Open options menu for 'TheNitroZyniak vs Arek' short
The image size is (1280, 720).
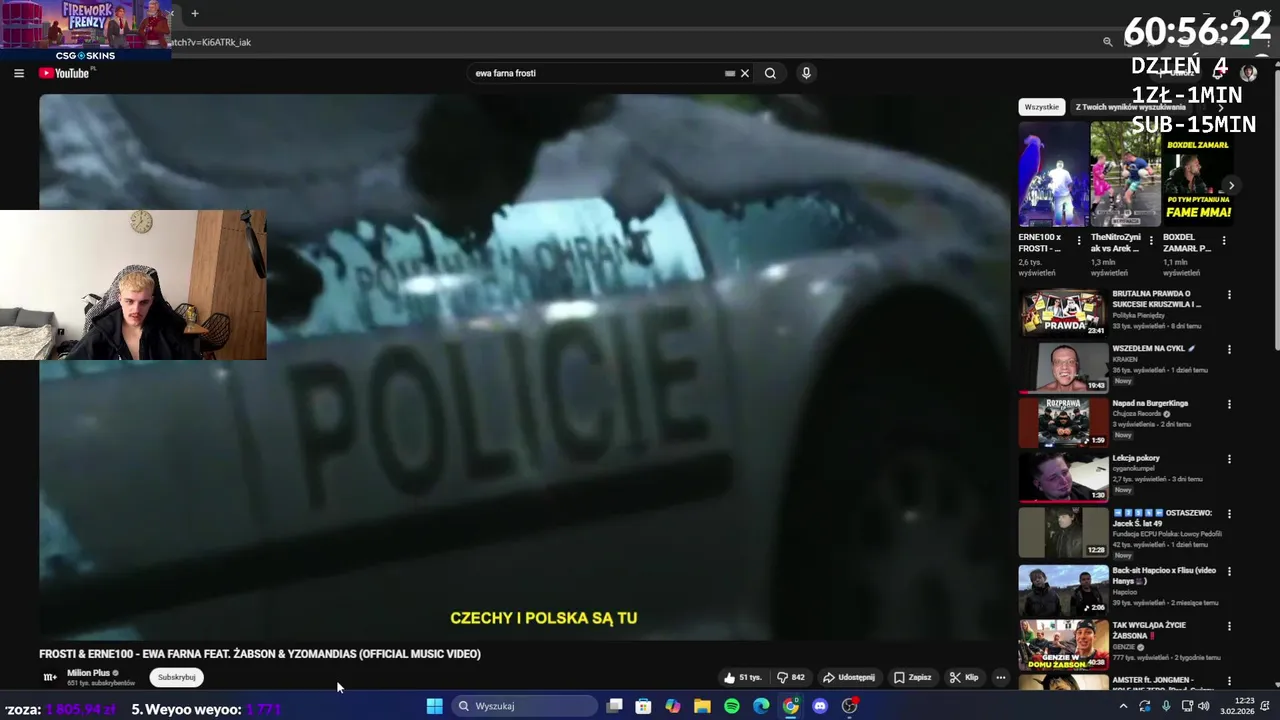click(x=1151, y=241)
